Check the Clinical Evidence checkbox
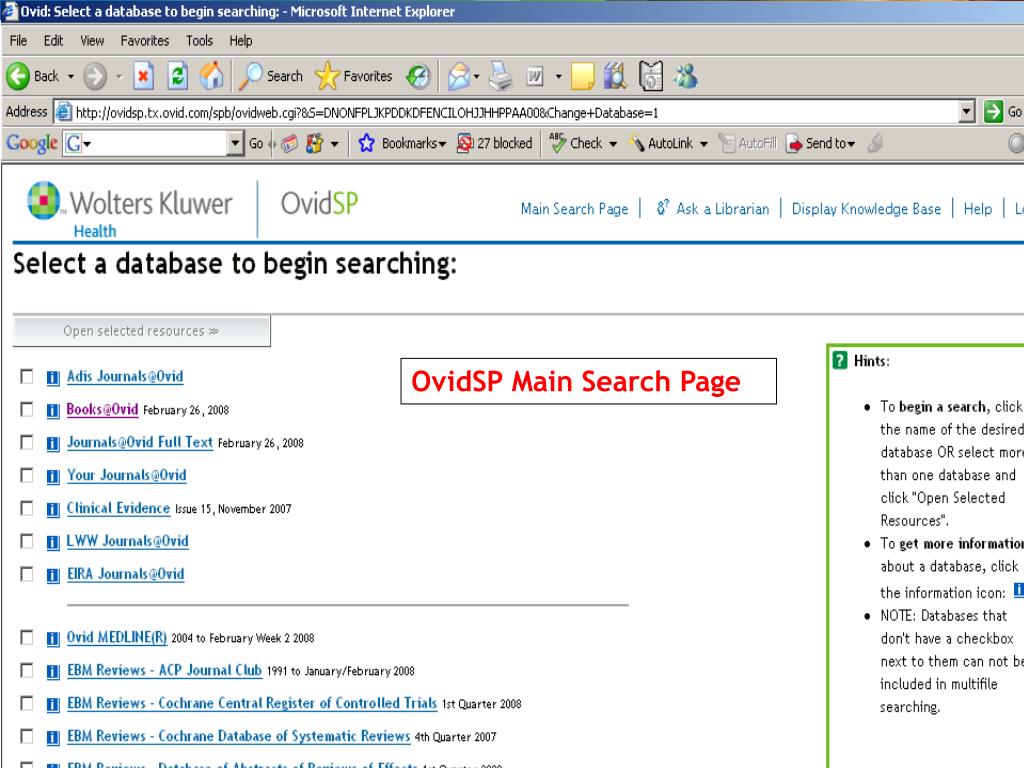This screenshot has width=1024, height=768. click(x=27, y=508)
